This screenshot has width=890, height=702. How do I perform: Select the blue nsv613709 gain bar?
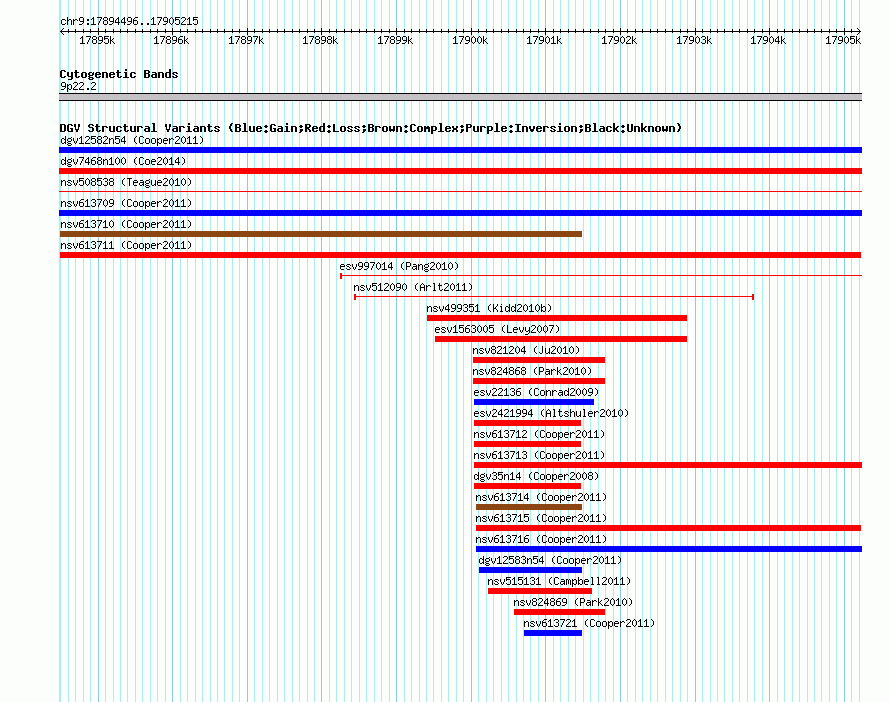tap(460, 213)
